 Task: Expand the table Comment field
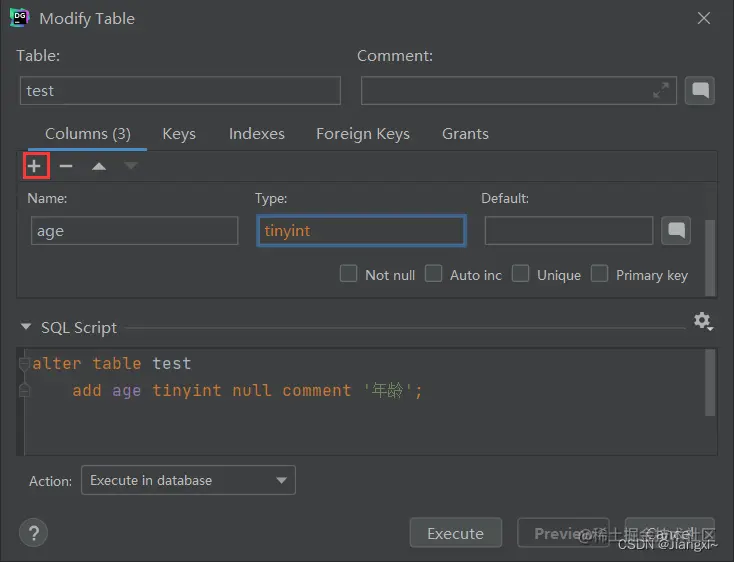661,91
